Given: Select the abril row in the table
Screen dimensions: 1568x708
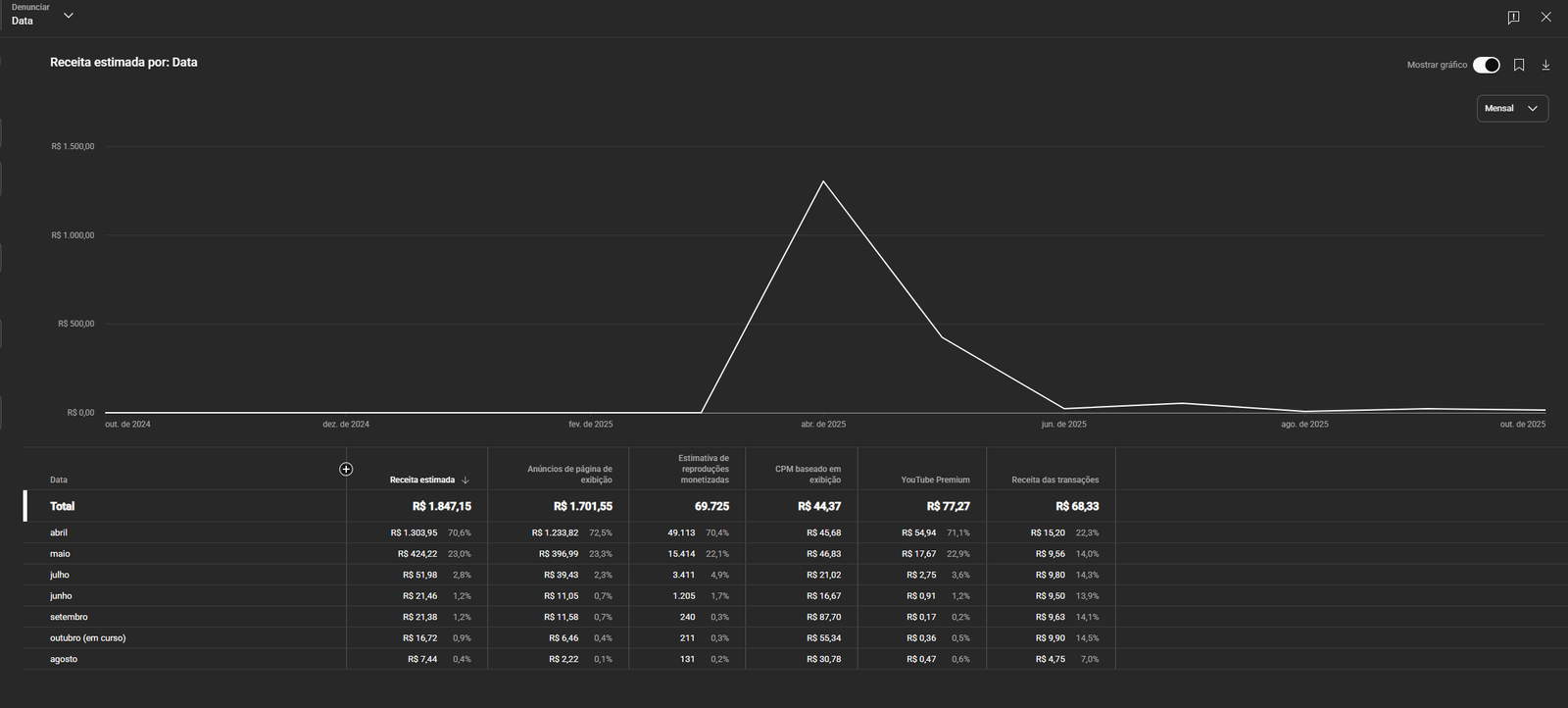Looking at the screenshot, I should tap(569, 532).
